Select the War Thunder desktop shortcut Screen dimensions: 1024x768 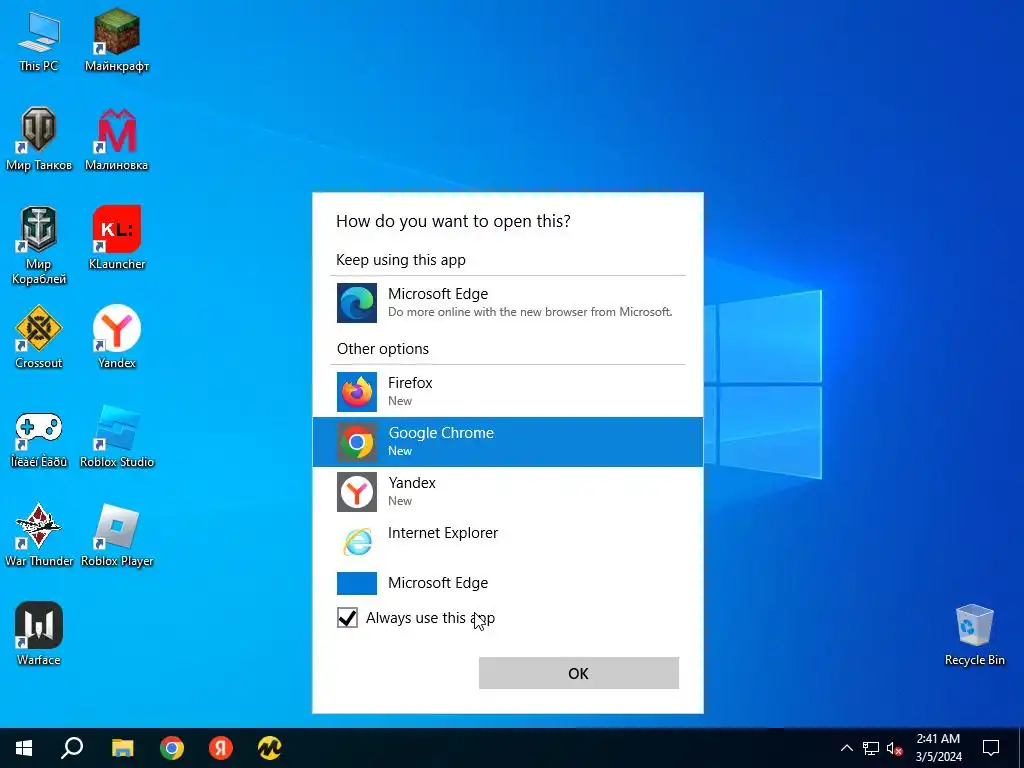pyautogui.click(x=39, y=536)
